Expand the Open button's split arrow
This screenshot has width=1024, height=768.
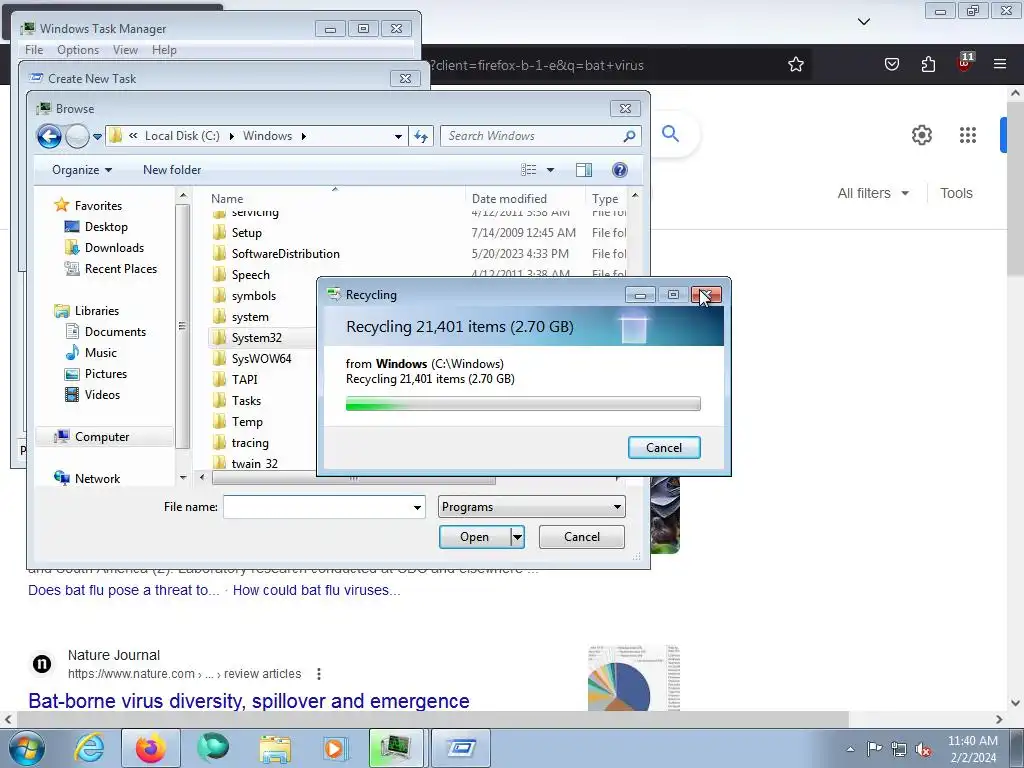pos(517,537)
